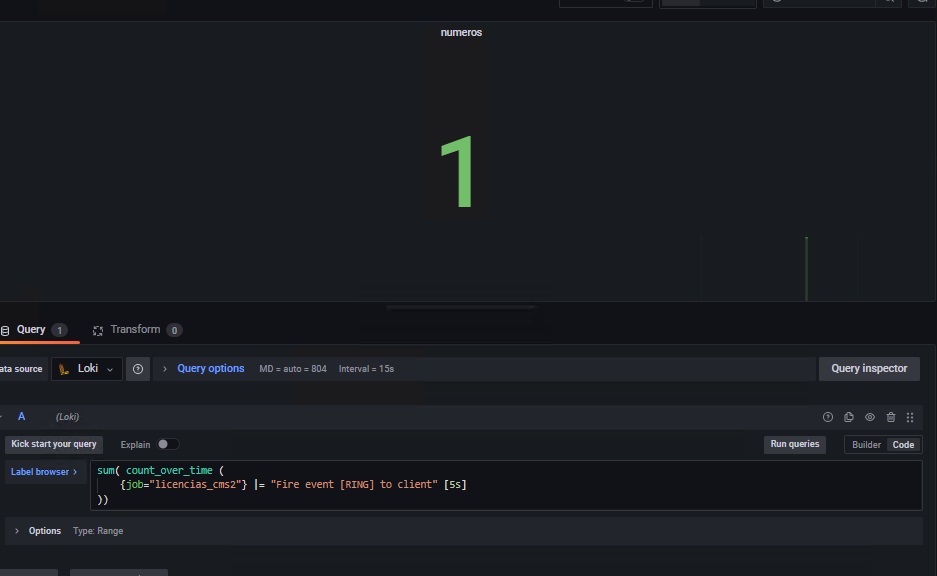
Task: Toggle the Explain switch
Action: click(x=167, y=444)
